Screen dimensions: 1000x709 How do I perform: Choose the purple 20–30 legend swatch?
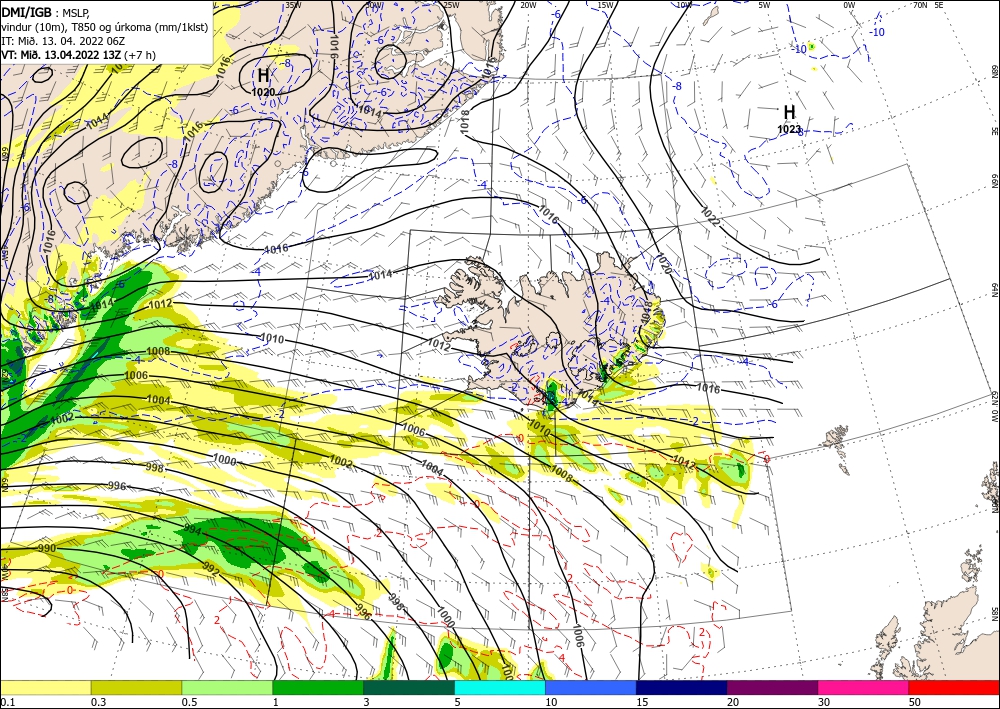(772, 687)
